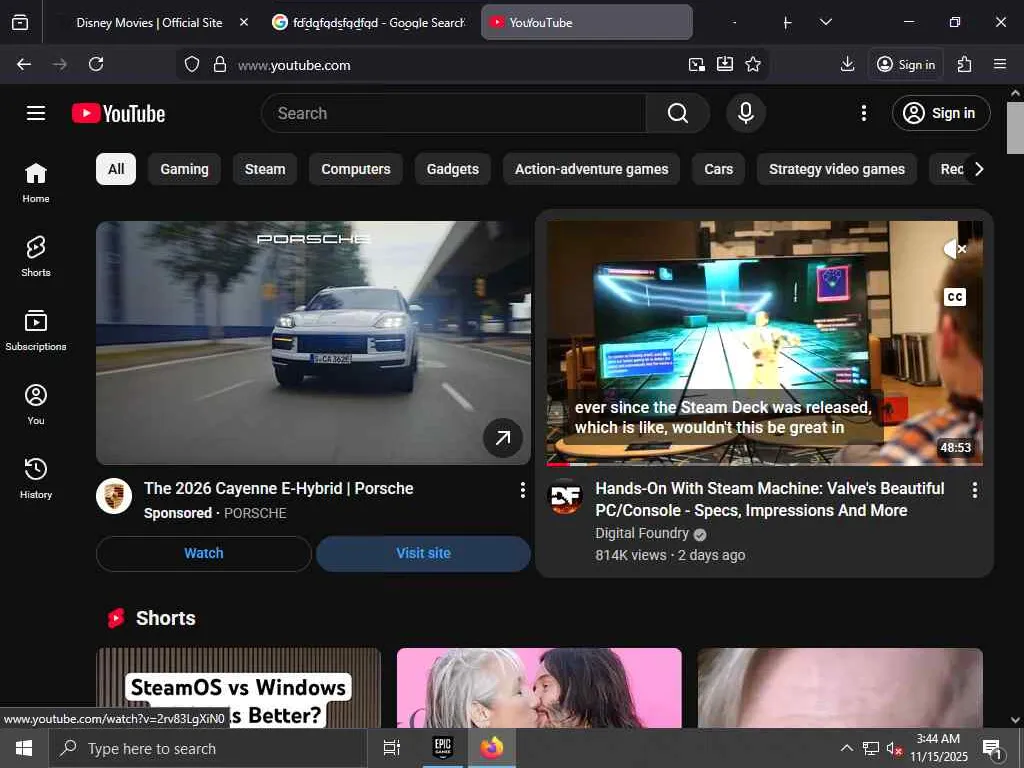Image resolution: width=1024 pixels, height=768 pixels.
Task: Click the browser back arrow
Action: tap(24, 64)
